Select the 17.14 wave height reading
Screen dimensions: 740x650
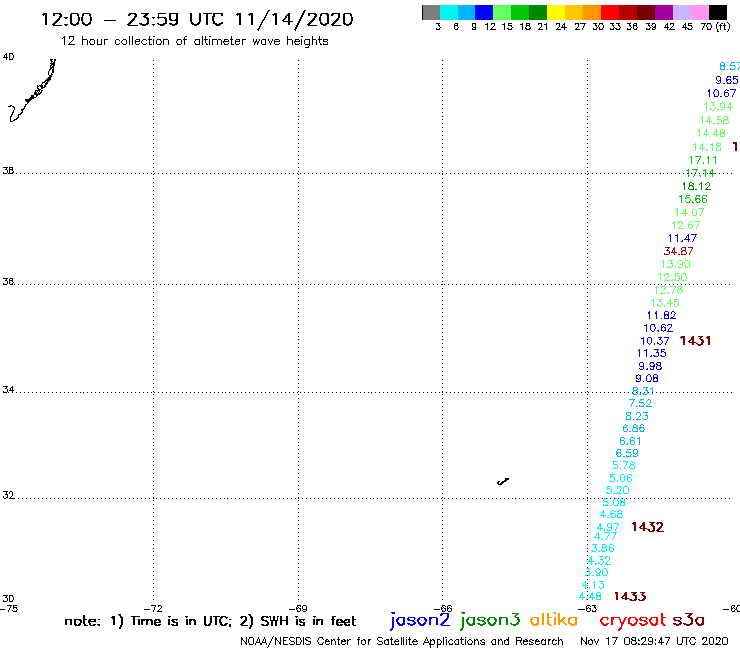[x=700, y=173]
